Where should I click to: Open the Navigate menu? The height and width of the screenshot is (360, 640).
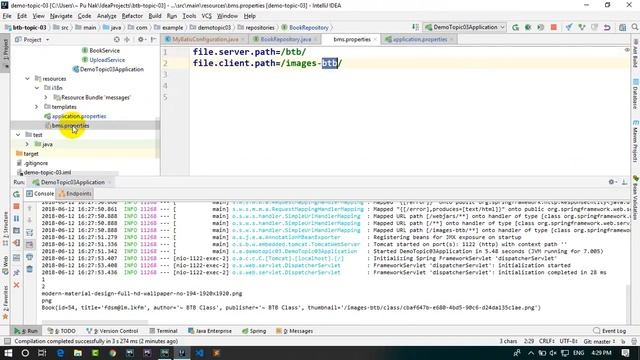coord(61,16)
